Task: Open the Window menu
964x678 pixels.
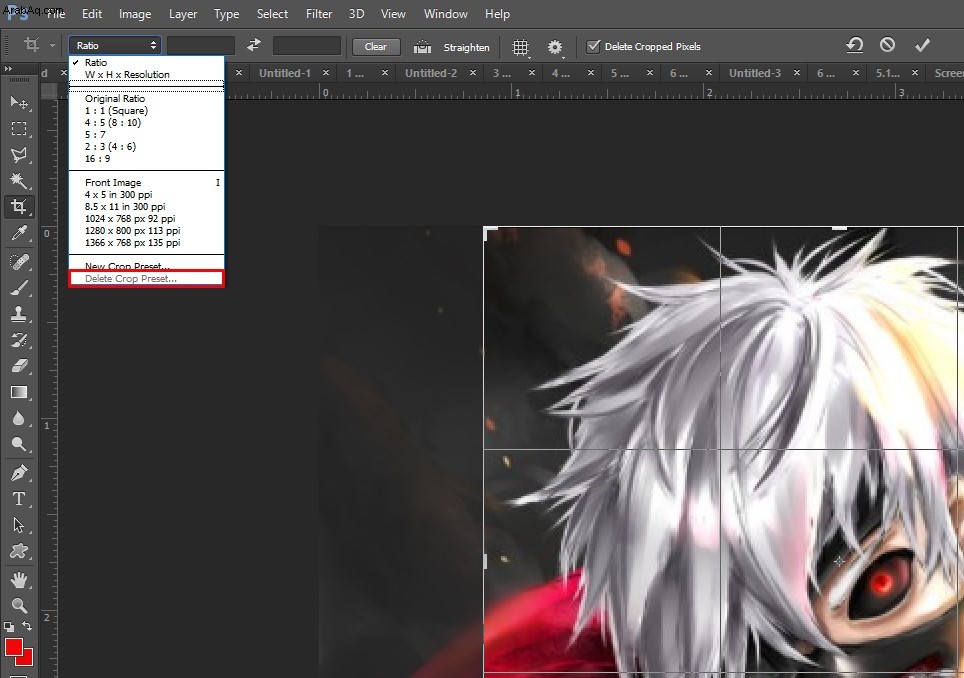Action: [446, 14]
